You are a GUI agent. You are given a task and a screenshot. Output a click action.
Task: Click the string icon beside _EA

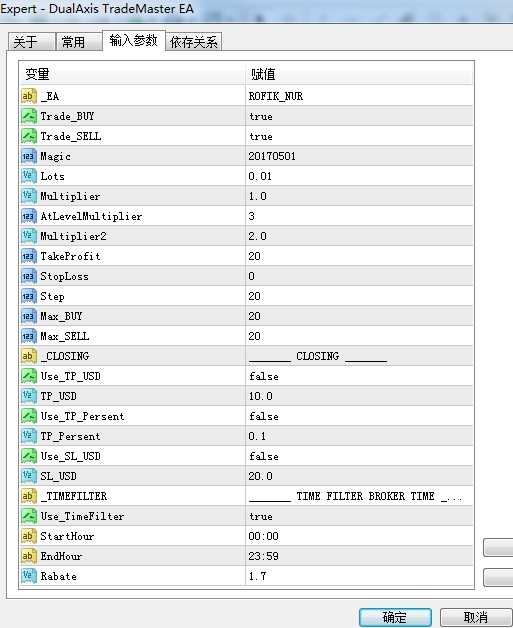(x=28, y=96)
